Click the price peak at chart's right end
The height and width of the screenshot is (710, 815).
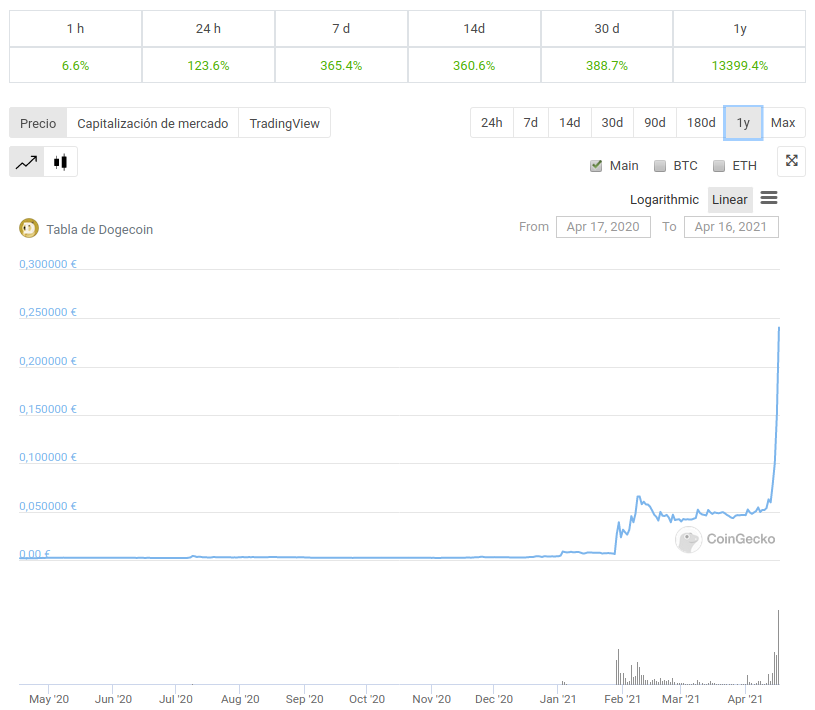[x=779, y=327]
